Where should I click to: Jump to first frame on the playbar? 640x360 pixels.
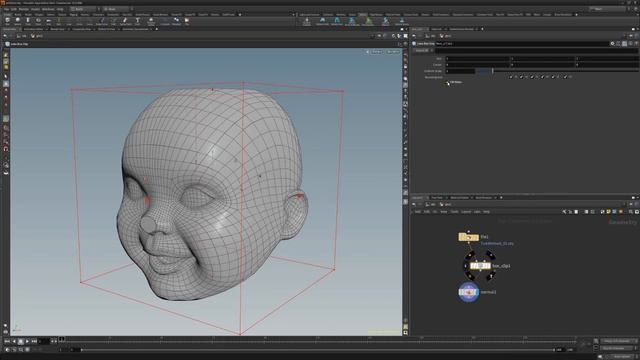coord(7,341)
